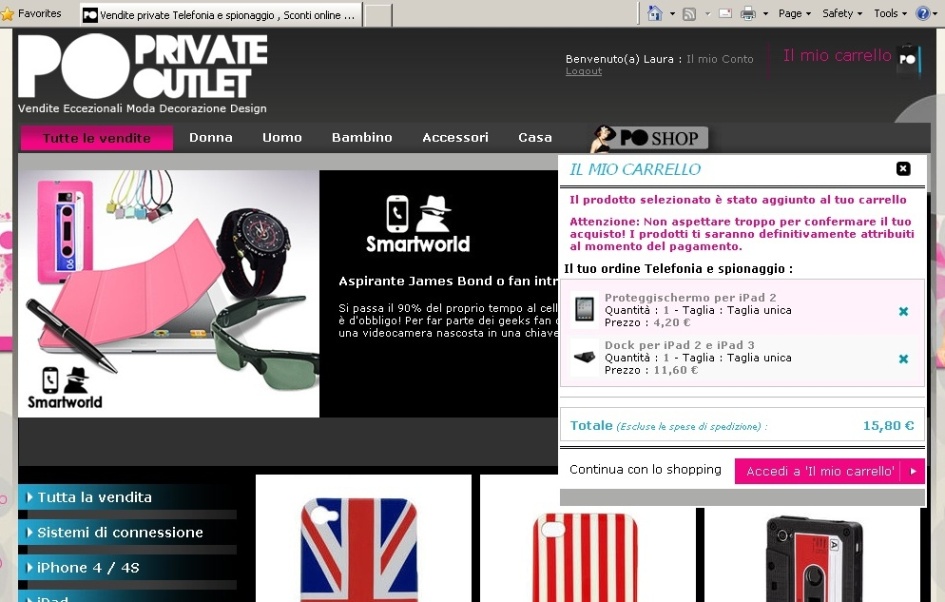Open the Safety menu
945x602 pixels.
coord(842,13)
